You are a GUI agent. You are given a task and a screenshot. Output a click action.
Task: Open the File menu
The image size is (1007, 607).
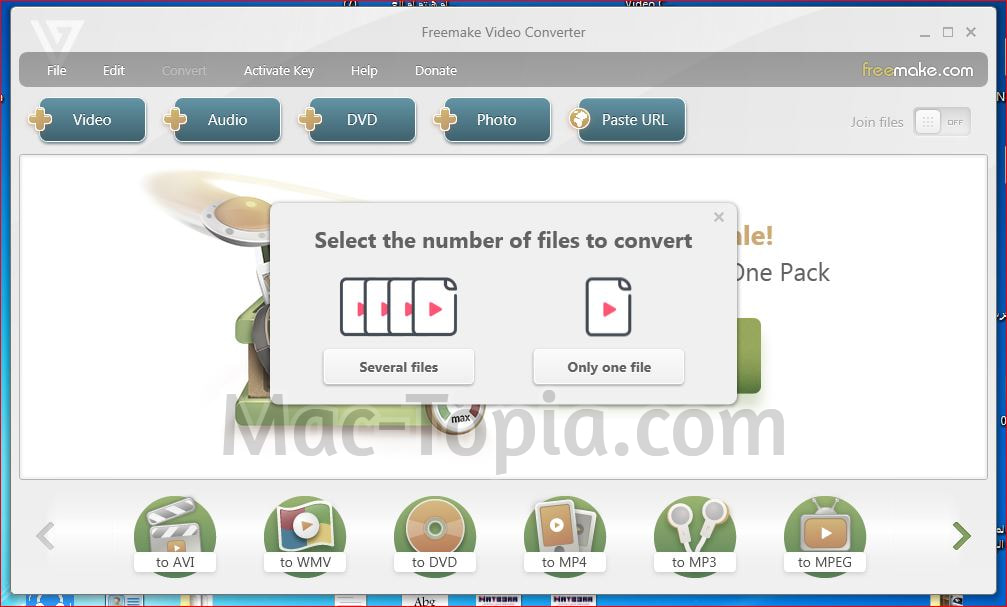[57, 71]
